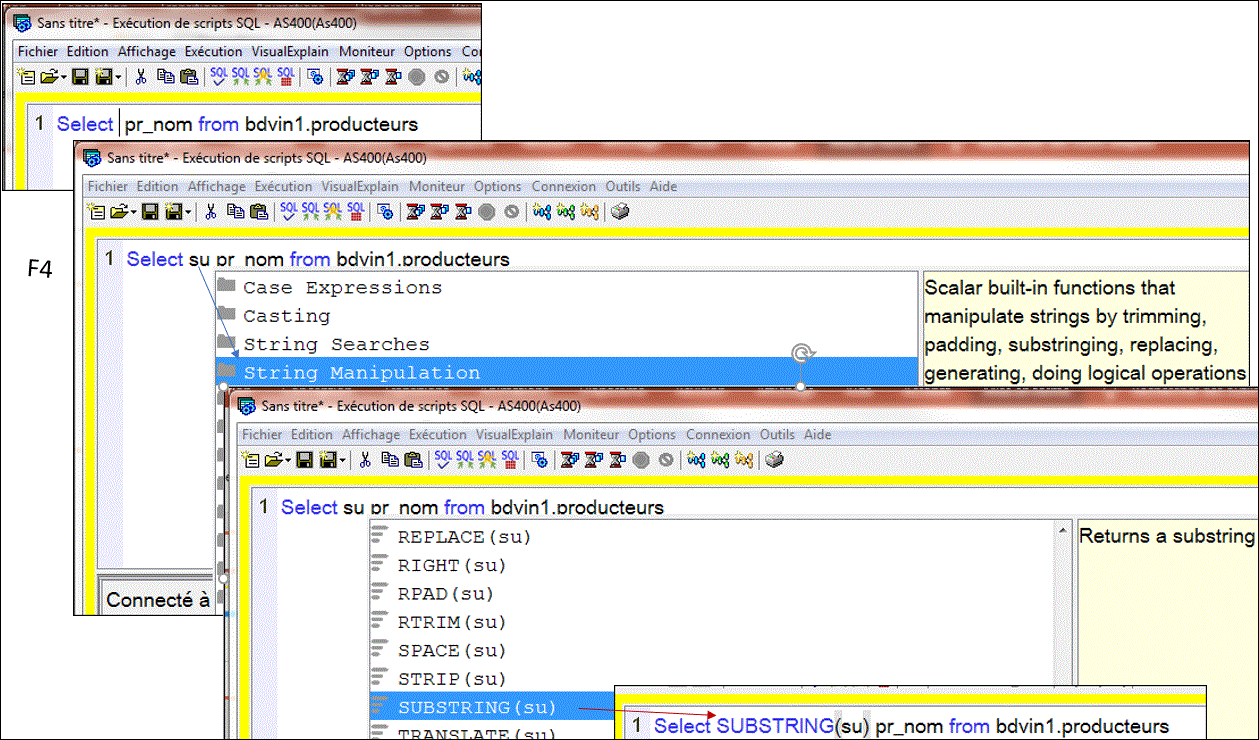Click the print icon in frontmost window toolbar
Image resolution: width=1259 pixels, height=740 pixels.
[774, 460]
